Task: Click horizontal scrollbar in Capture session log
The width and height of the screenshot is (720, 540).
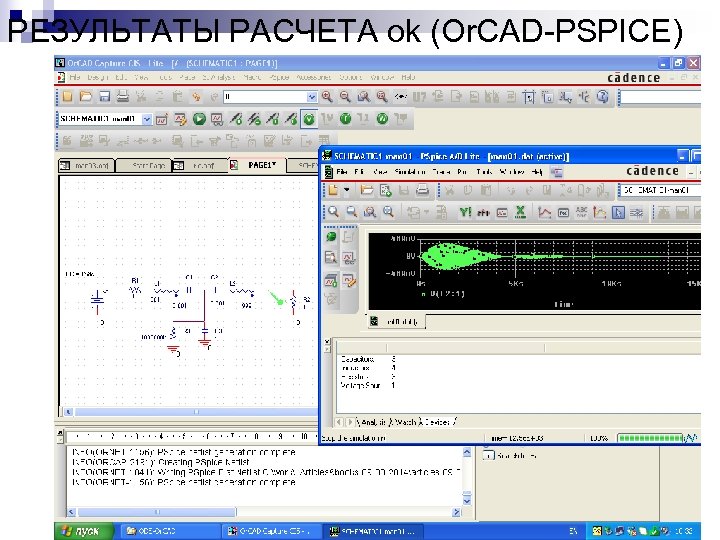Action: (x=157, y=512)
